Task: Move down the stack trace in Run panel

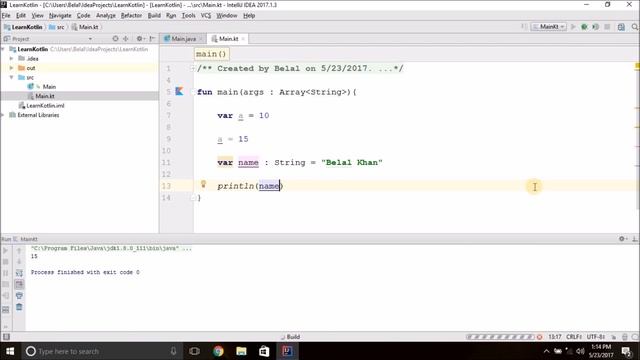Action: (x=19, y=262)
